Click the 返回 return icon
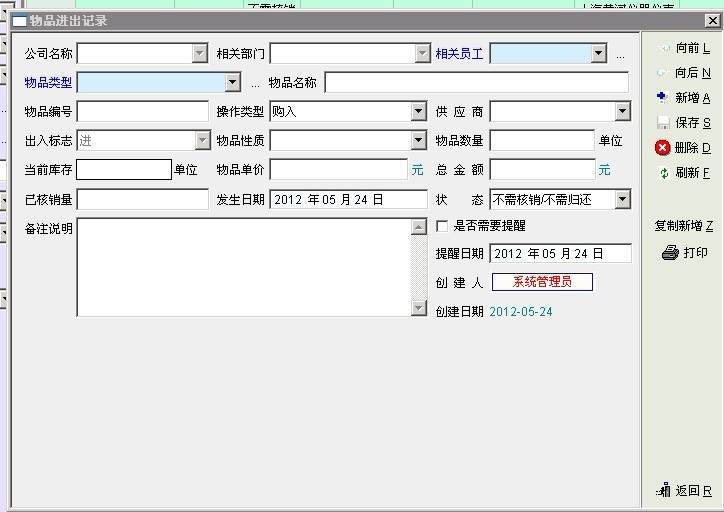Viewport: 724px width, 512px height. tap(662, 490)
